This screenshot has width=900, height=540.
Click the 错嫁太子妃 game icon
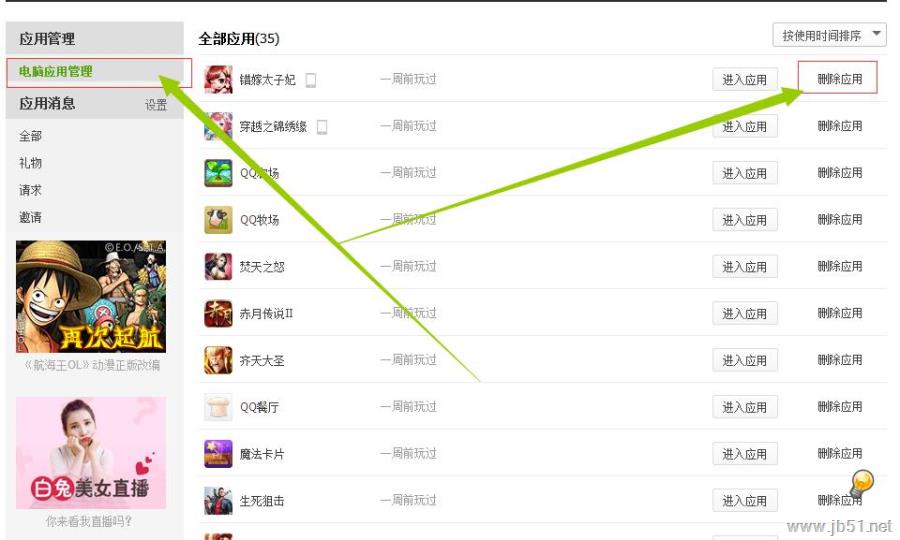[218, 79]
